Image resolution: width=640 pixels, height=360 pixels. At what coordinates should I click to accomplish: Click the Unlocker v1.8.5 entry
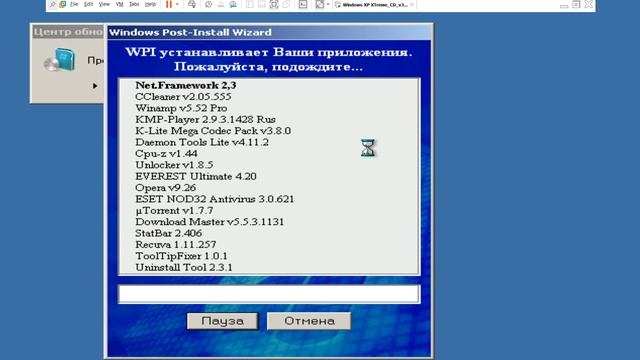174,165
